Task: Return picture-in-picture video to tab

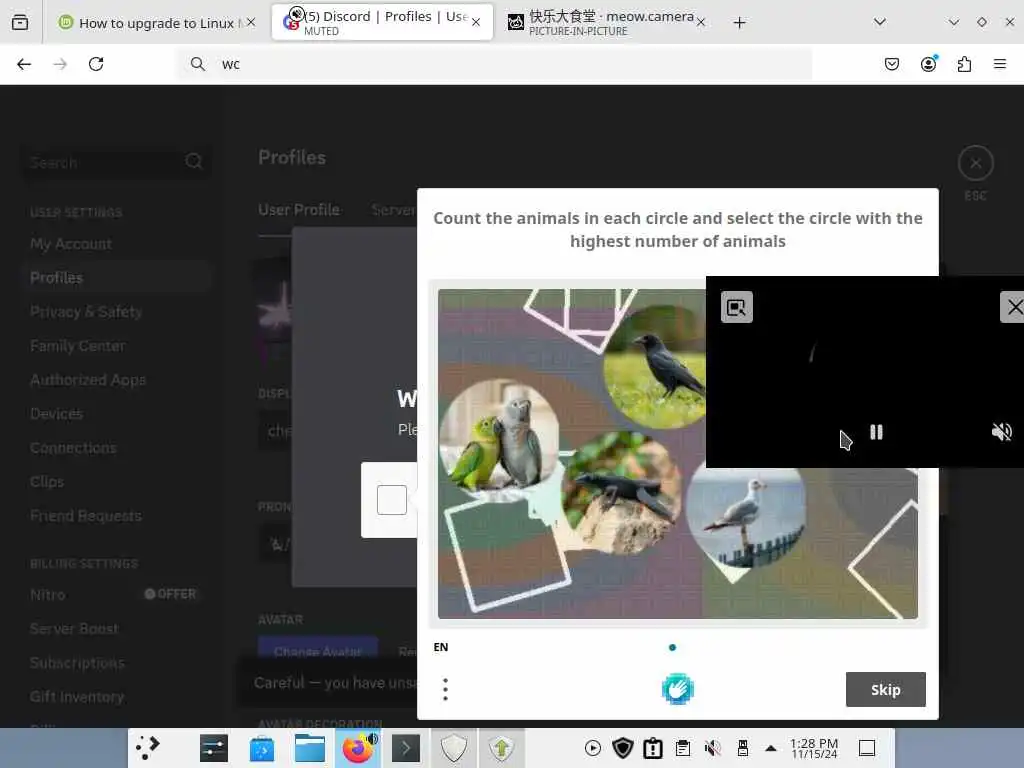Action: point(737,307)
